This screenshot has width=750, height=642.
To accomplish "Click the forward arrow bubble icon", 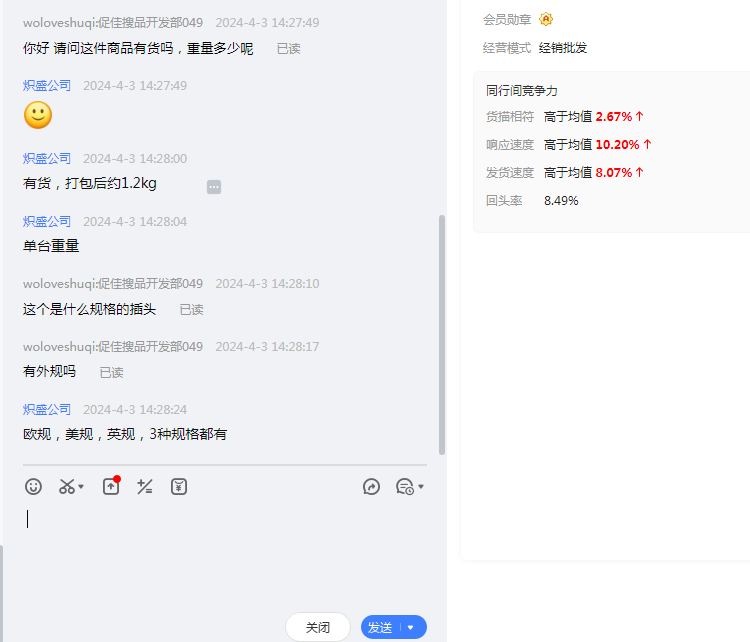I will (x=371, y=487).
